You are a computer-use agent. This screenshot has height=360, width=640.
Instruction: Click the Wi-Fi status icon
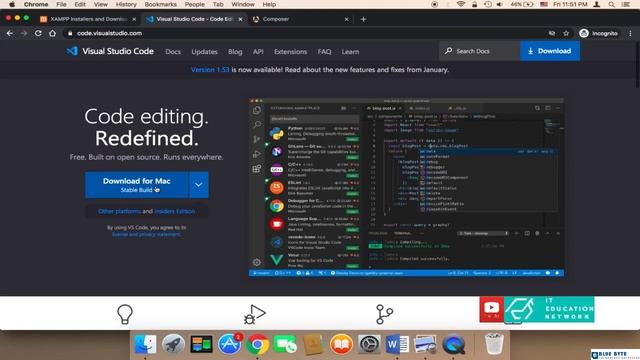tap(461, 4)
